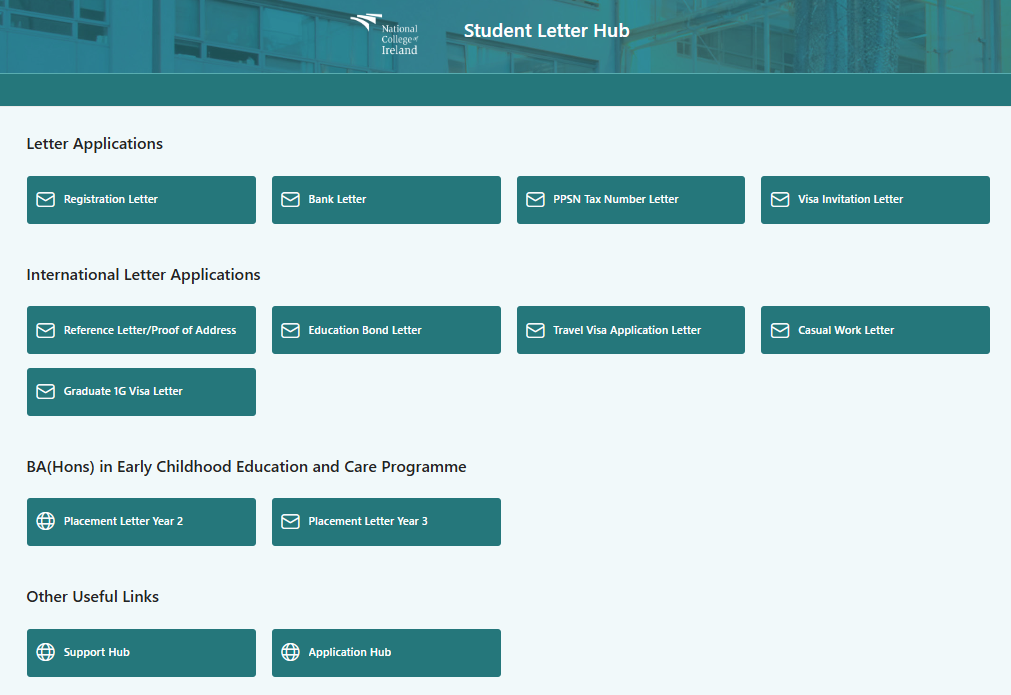Open the Education Bond Letter form
The height and width of the screenshot is (695, 1011).
pos(385,330)
